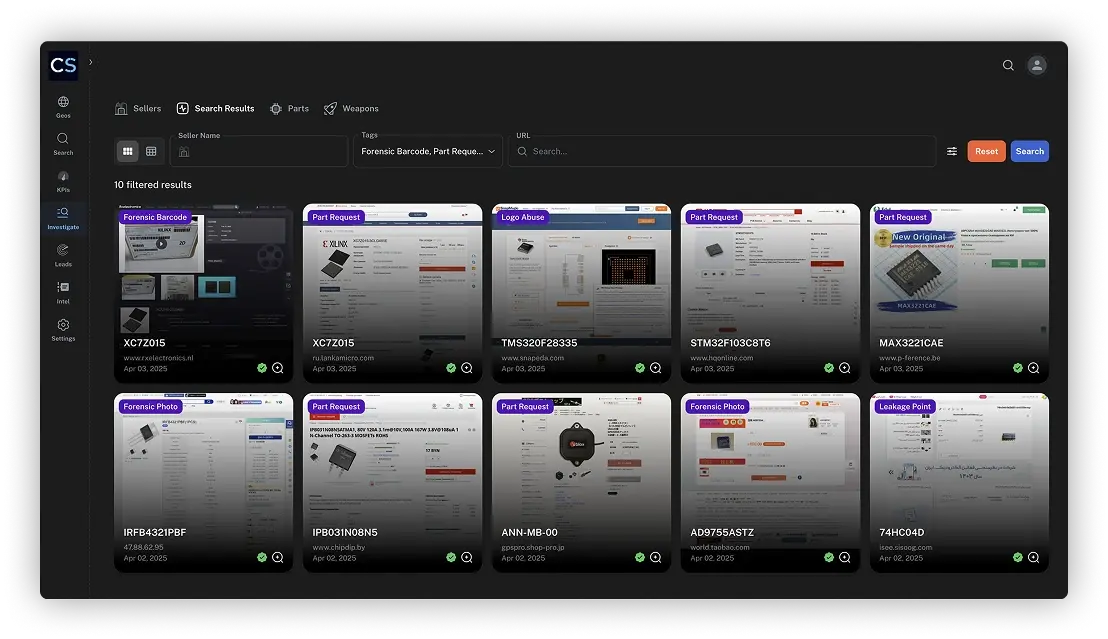Click the CS logo

point(63,65)
